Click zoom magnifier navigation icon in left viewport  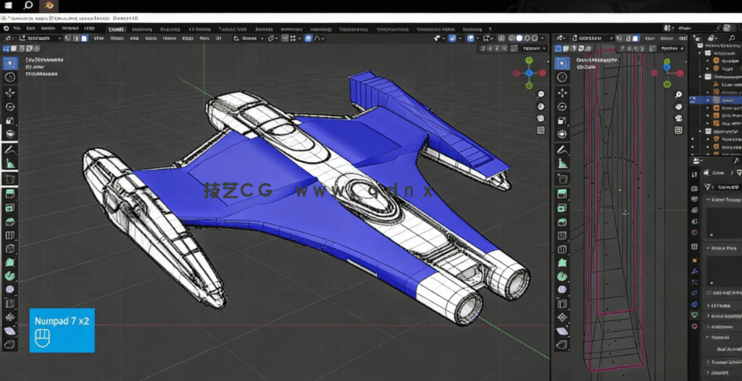click(x=540, y=94)
